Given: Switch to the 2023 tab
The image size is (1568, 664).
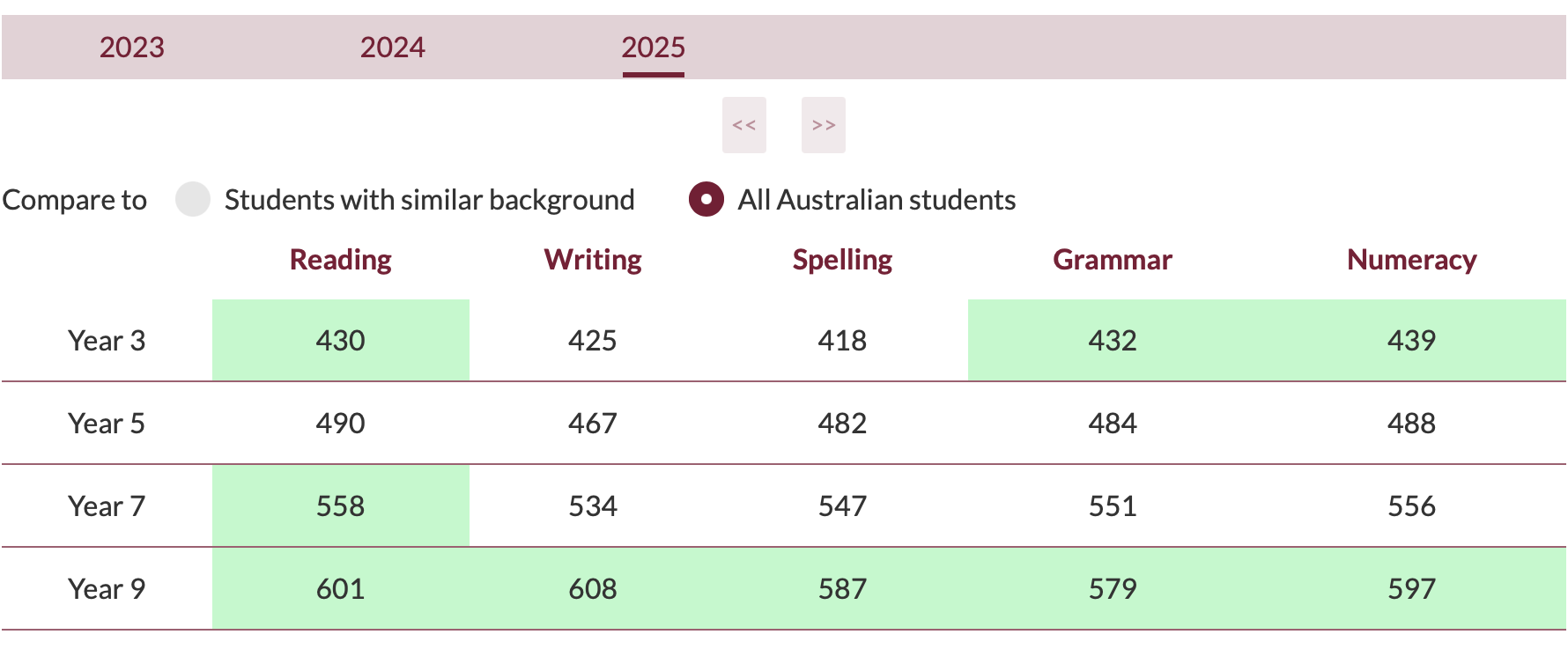Looking at the screenshot, I should tap(131, 47).
